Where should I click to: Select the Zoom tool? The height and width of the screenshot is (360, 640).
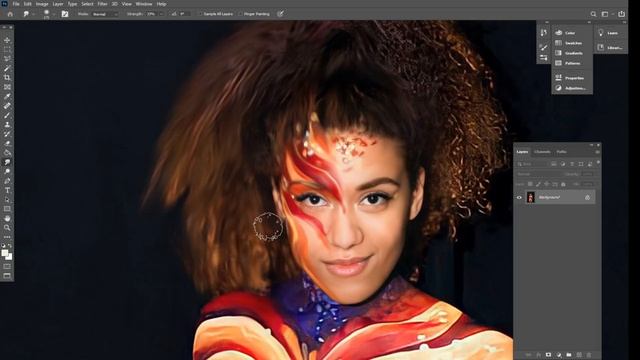point(7,228)
